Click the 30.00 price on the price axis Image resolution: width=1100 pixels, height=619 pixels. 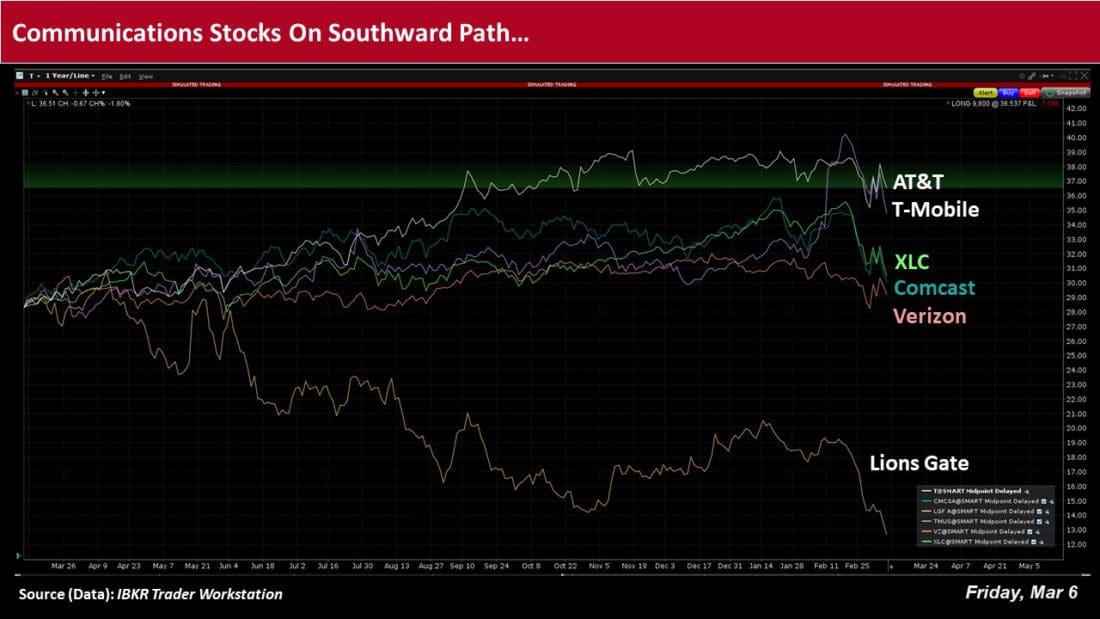[x=1075, y=283]
